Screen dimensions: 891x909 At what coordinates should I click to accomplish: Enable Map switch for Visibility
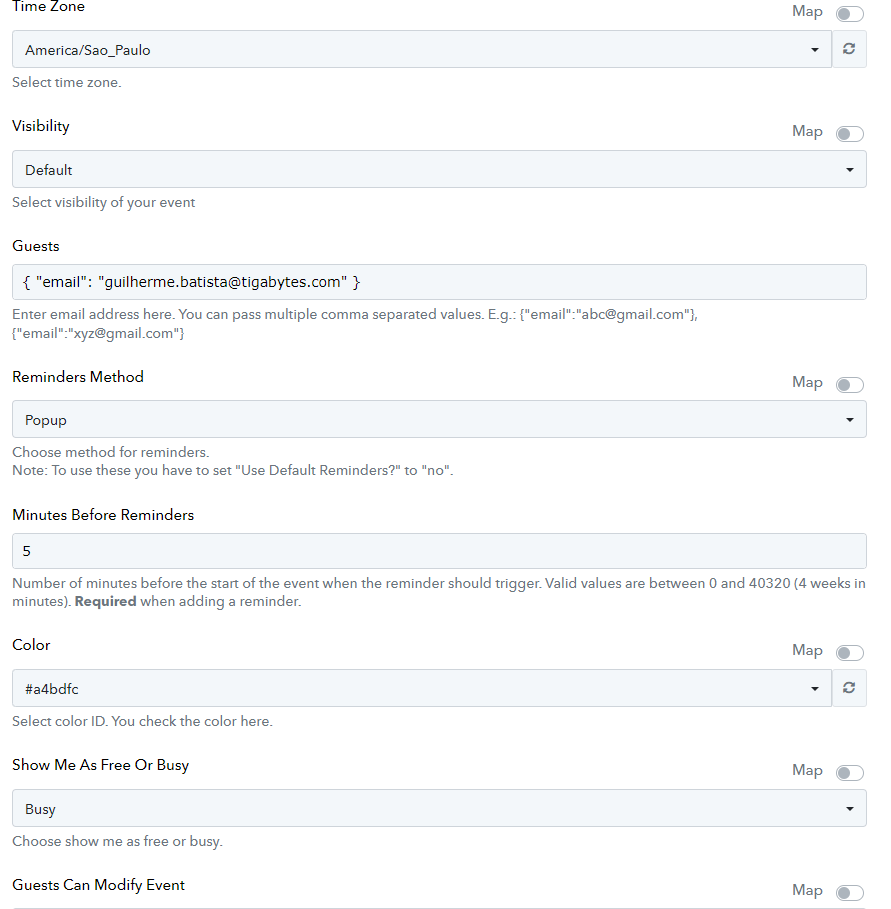coord(850,134)
